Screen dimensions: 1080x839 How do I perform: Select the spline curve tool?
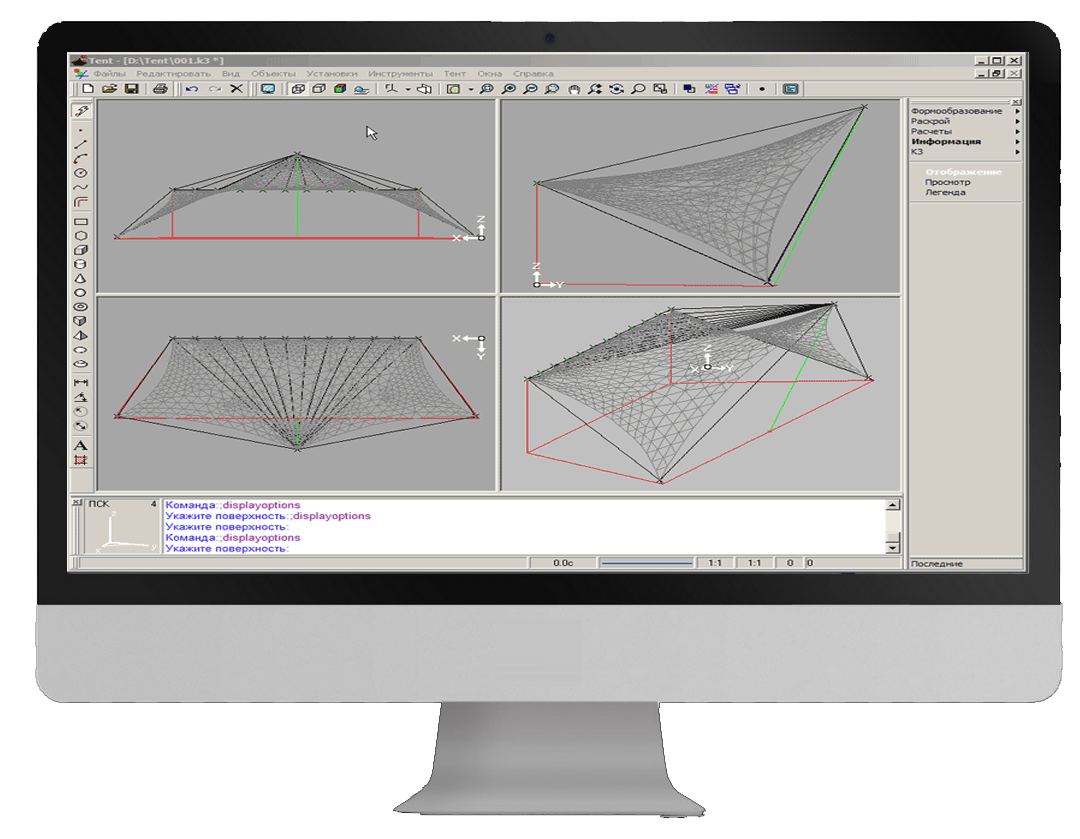click(x=81, y=187)
